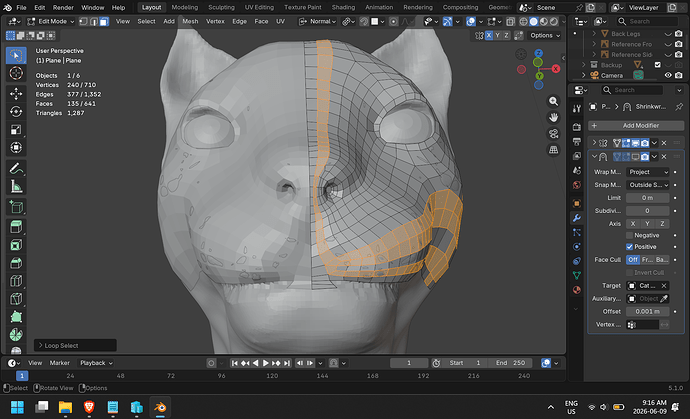This screenshot has width=690, height=419.
Task: Activate the Measure tool
Action: pyautogui.click(x=16, y=187)
